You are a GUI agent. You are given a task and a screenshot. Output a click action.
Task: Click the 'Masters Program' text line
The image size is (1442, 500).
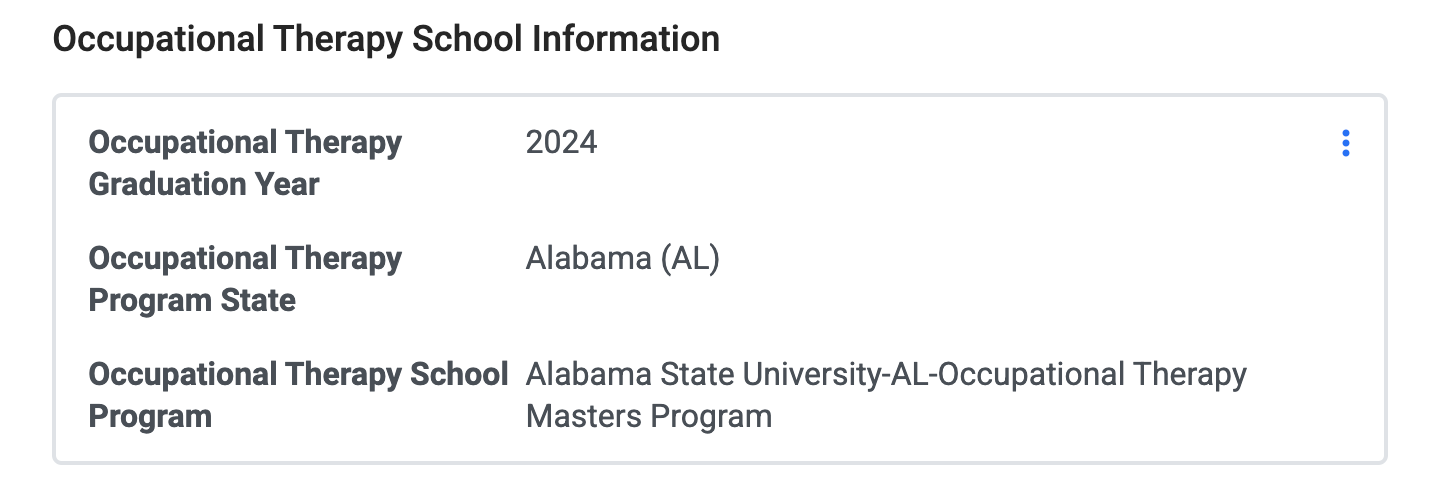649,416
